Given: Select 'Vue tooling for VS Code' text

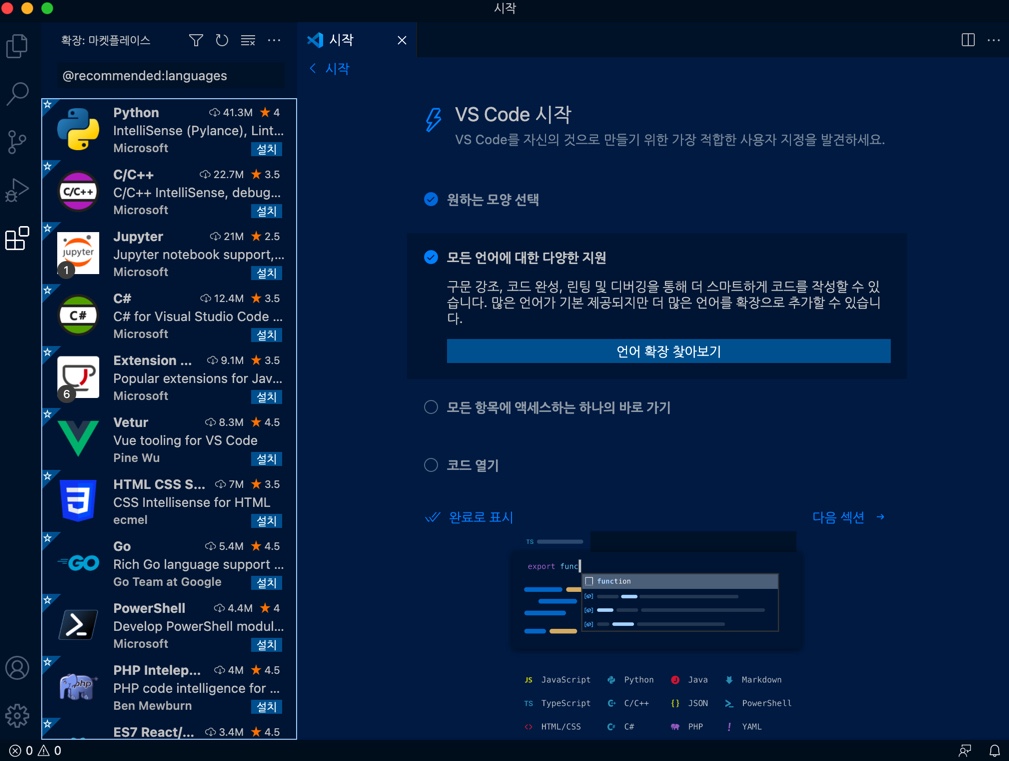Looking at the screenshot, I should pyautogui.click(x=185, y=441).
